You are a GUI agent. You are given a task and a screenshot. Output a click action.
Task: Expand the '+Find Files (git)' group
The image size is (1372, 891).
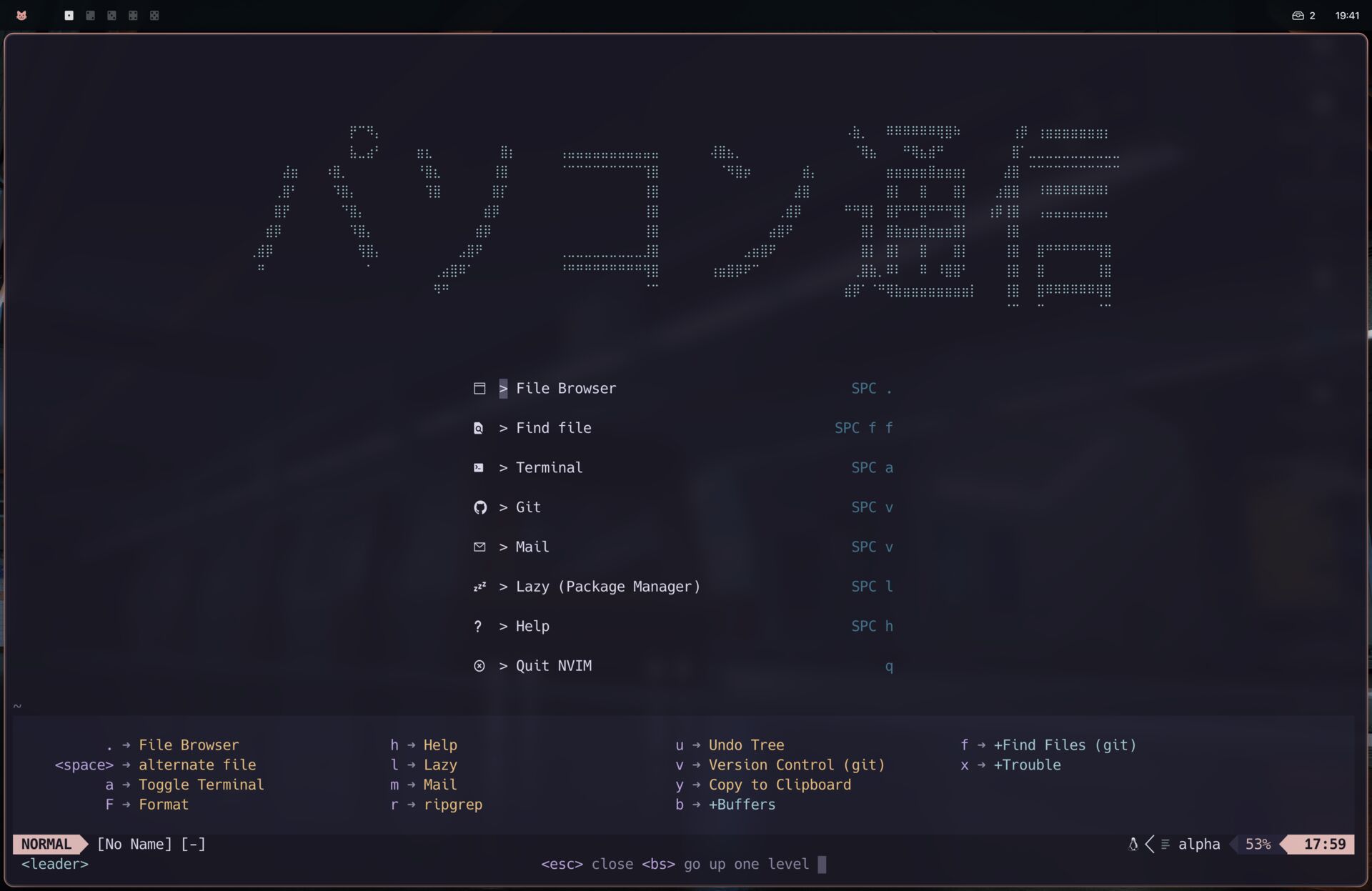tap(1065, 745)
